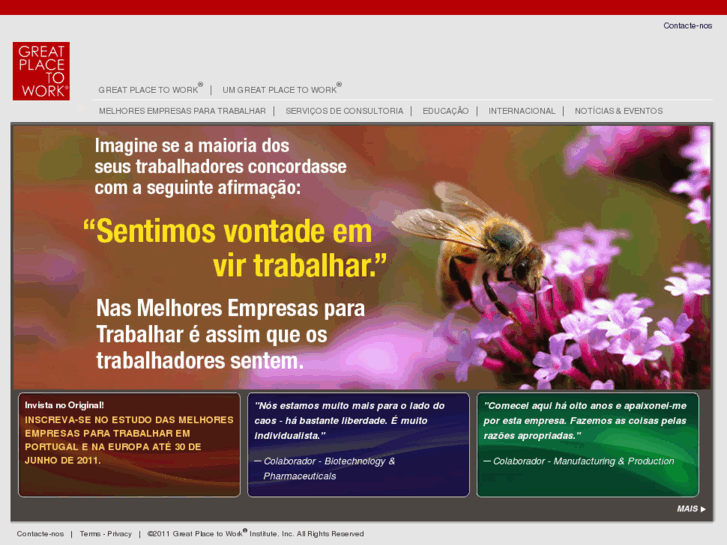Click the Great Place to Work logo
Viewport: 727px width, 545px height.
[x=41, y=71]
